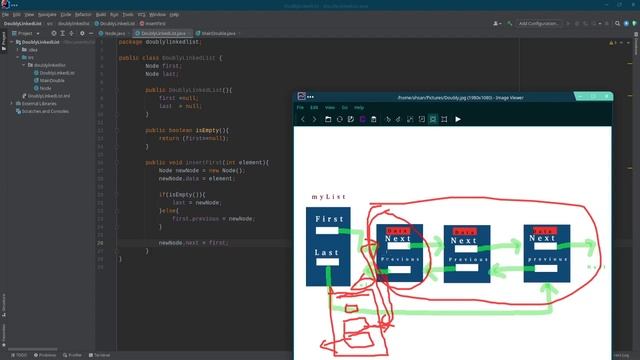Collapse the DoublyLinkedList project root node

pos(12,42)
